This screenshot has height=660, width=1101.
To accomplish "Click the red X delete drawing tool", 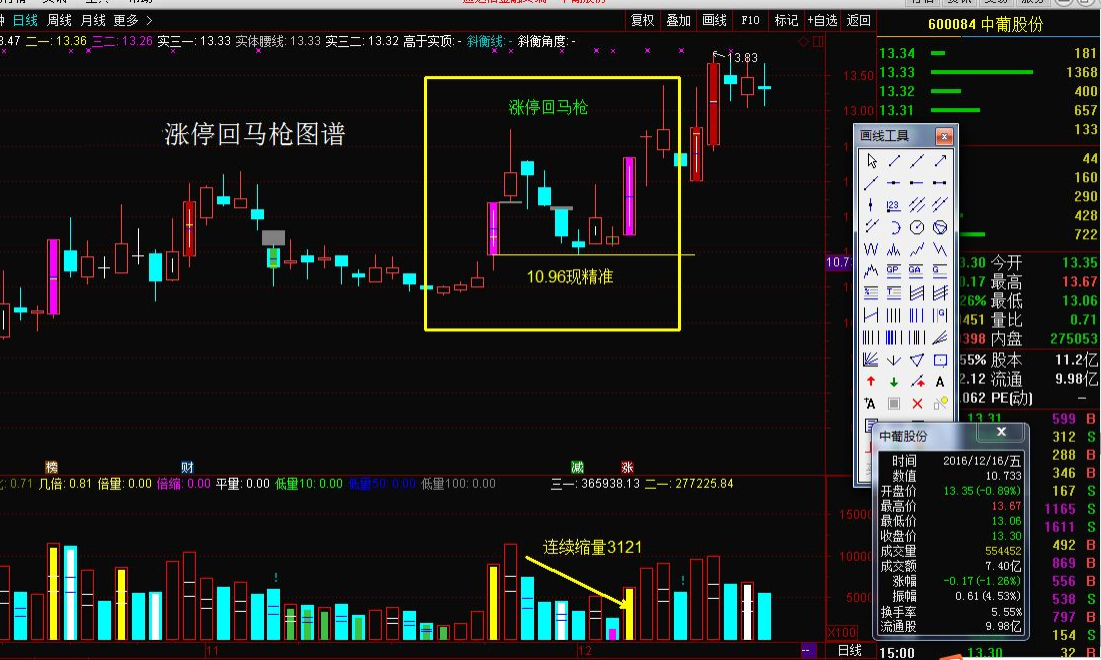I will click(917, 404).
